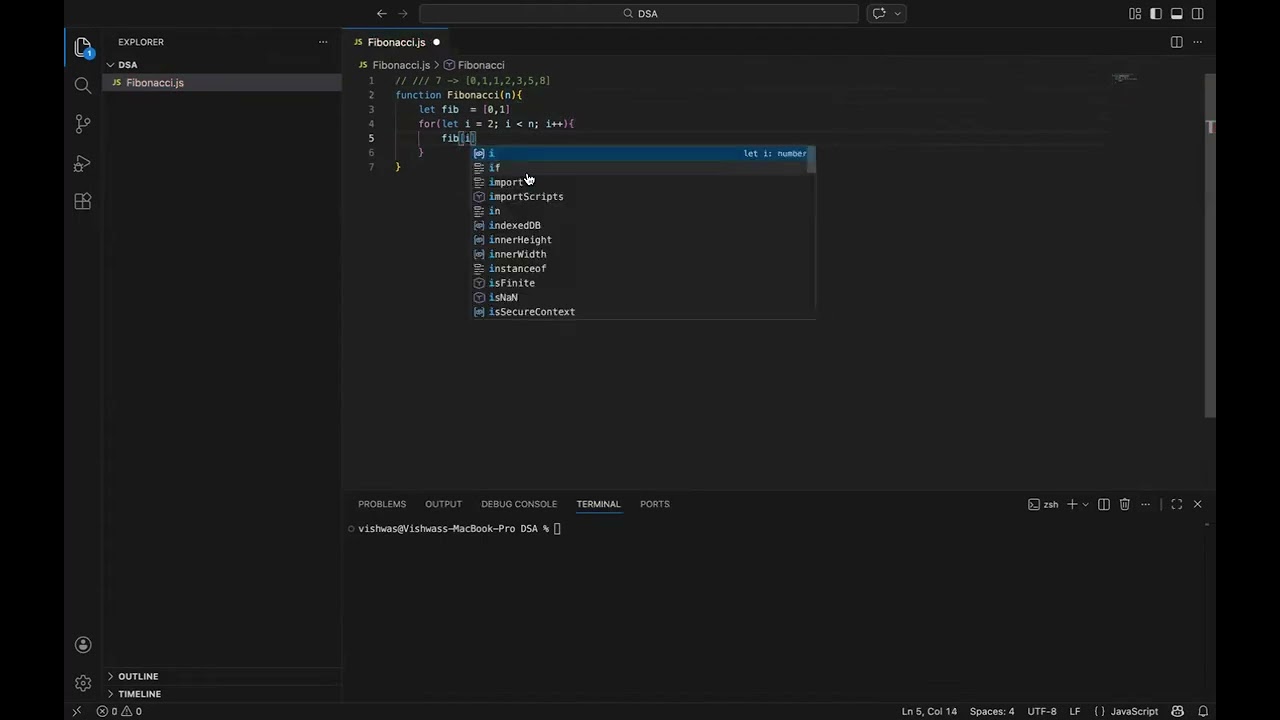Click the suggestion list scrollbar
The image size is (1280, 720).
coord(812,160)
